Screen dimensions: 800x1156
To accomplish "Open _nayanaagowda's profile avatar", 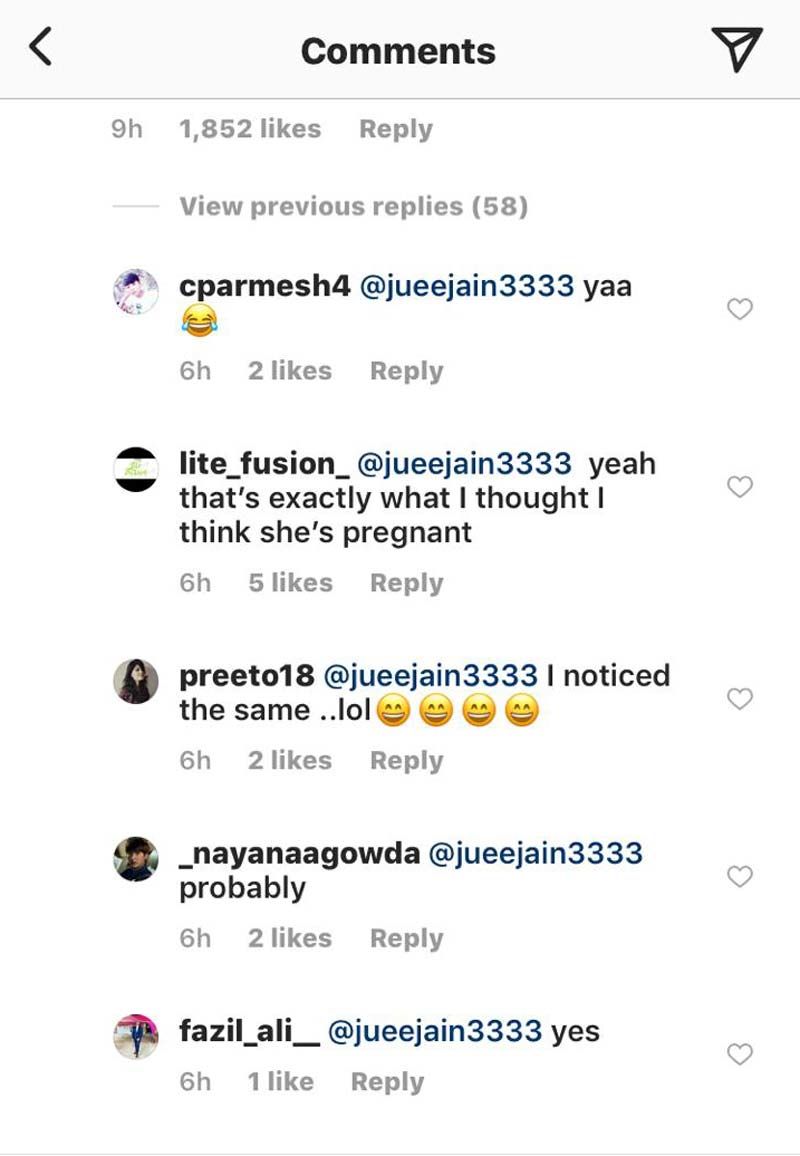I will 135,859.
